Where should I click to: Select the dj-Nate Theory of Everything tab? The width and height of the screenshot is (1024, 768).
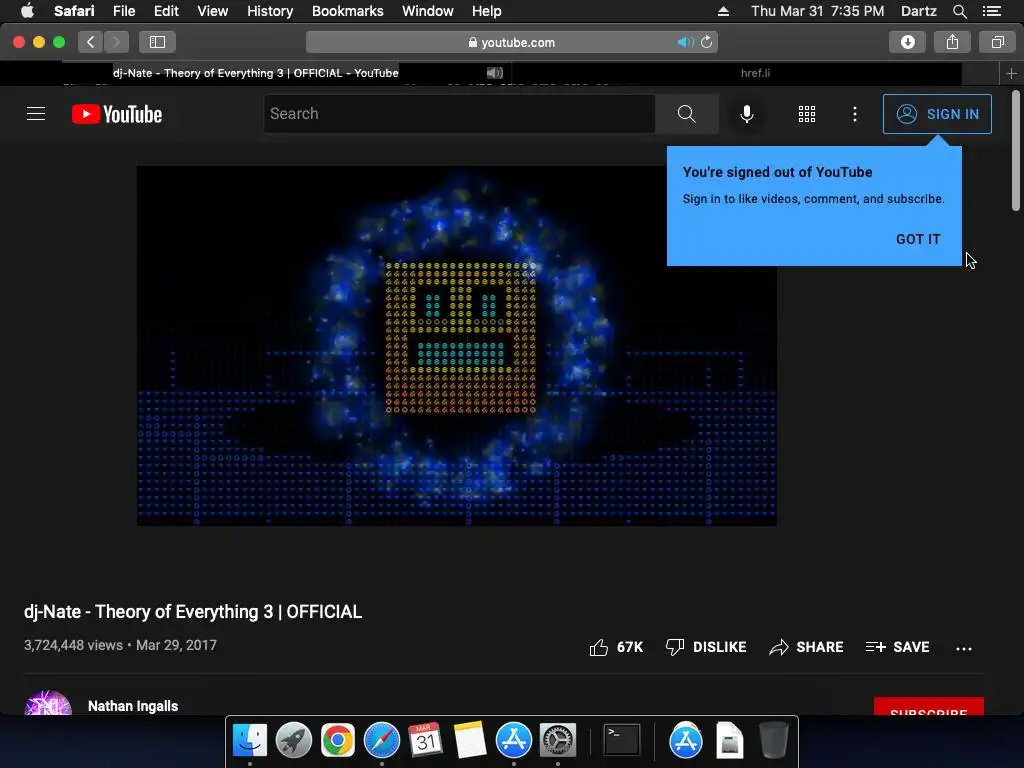point(255,73)
